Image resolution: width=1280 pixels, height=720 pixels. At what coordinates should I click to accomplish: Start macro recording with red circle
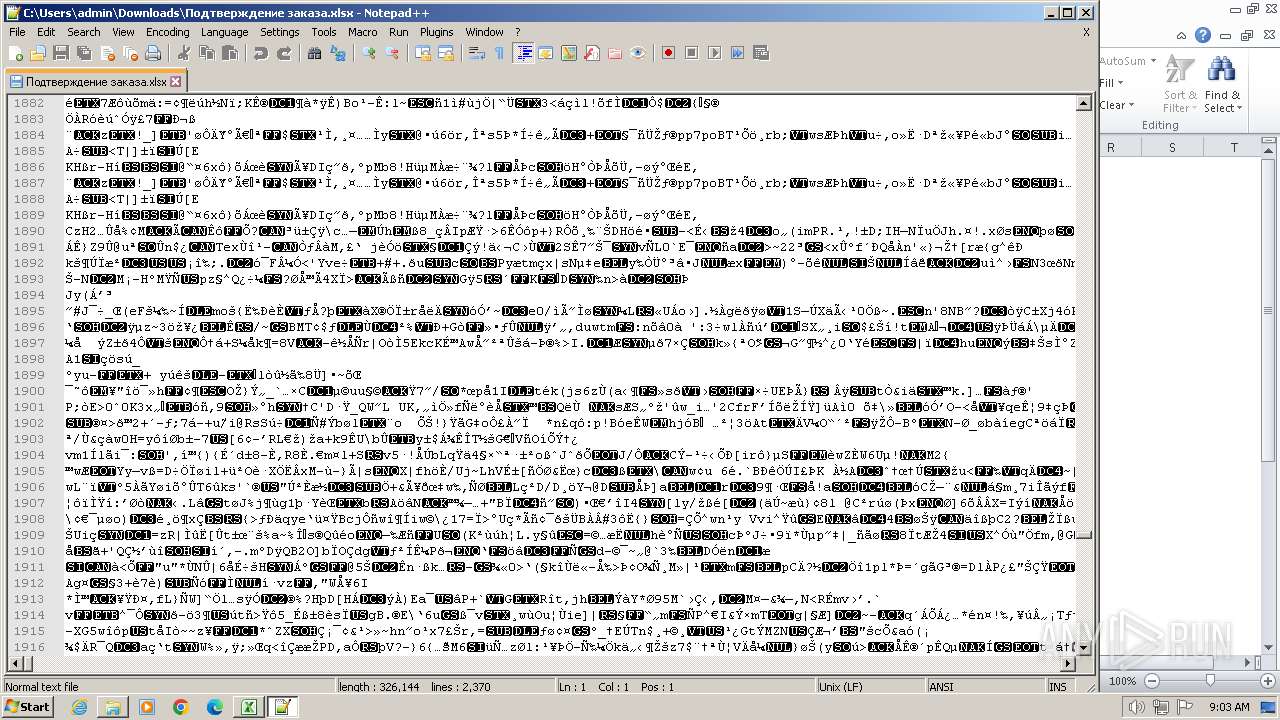(669, 53)
